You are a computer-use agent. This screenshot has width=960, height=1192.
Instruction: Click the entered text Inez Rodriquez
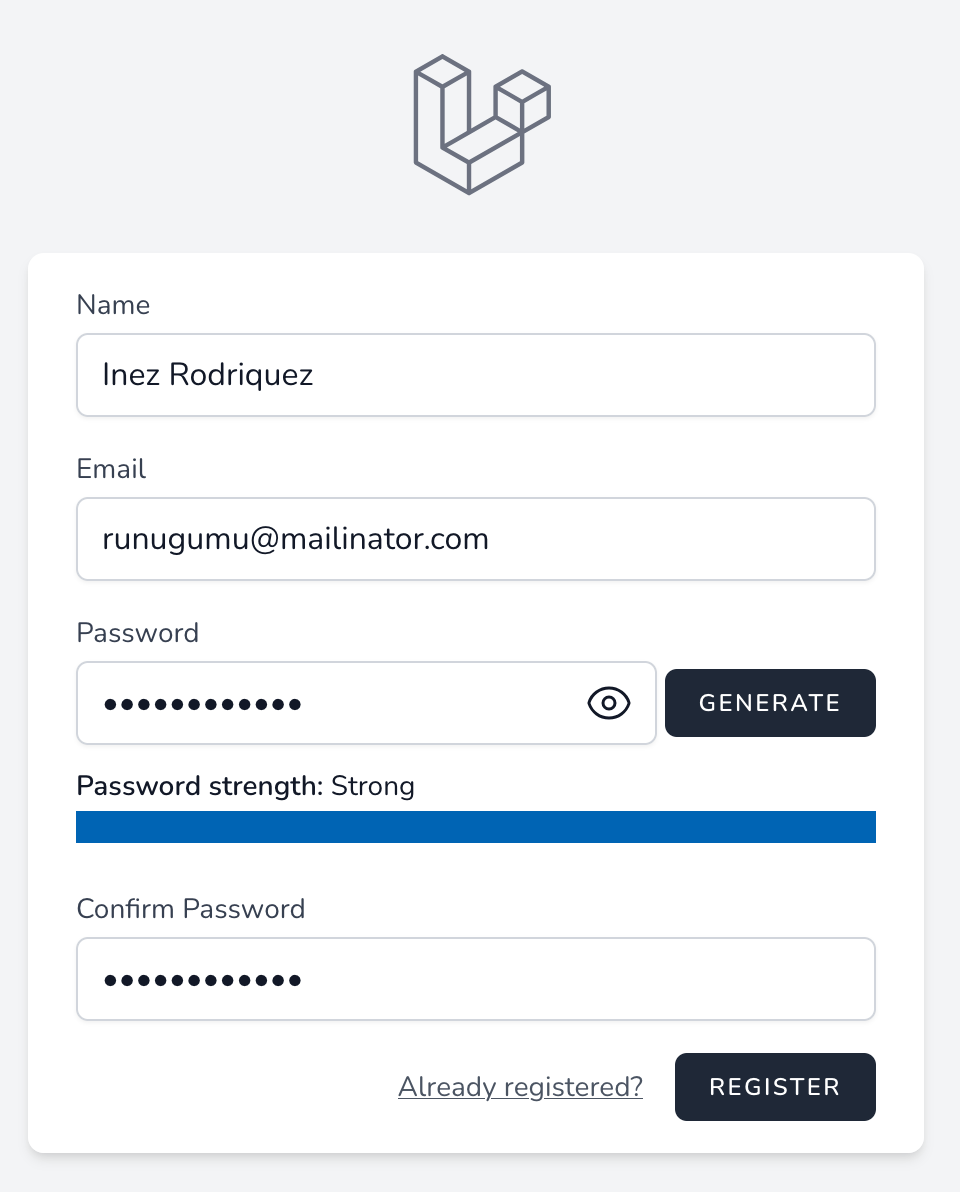click(x=208, y=375)
